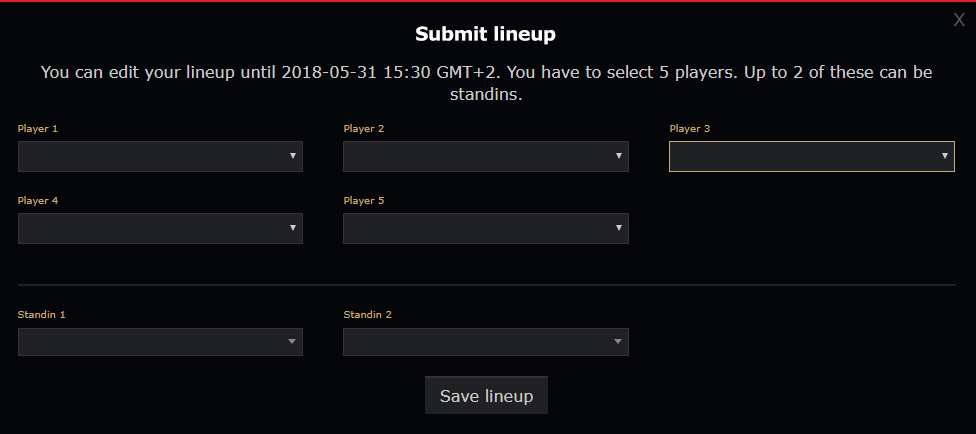Screen dimensions: 976x434
Task: Close the Submit lineup dialog with X
Action: (959, 20)
